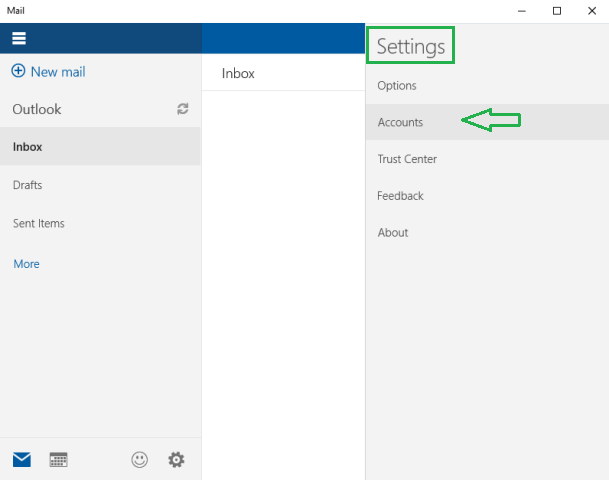This screenshot has width=609, height=480.
Task: Minimize the Mail window
Action: point(522,11)
